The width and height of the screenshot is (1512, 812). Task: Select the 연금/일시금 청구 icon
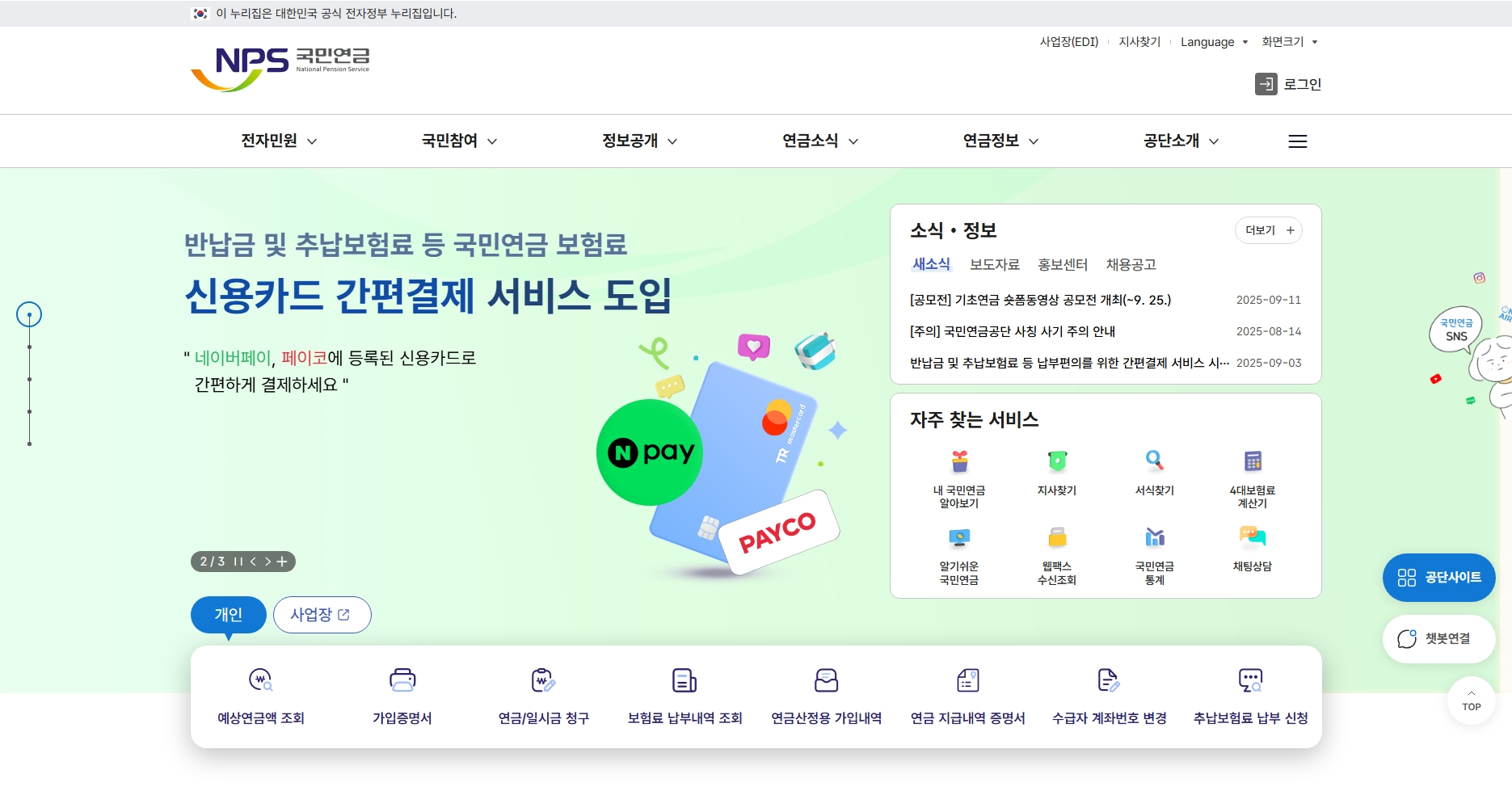pyautogui.click(x=544, y=680)
